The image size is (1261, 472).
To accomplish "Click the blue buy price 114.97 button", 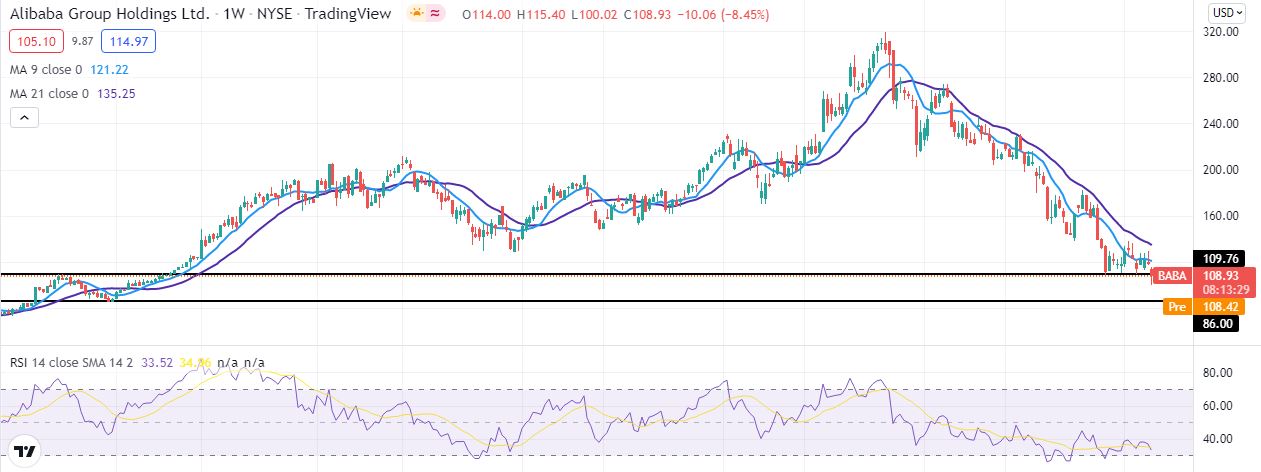I will [x=130, y=42].
